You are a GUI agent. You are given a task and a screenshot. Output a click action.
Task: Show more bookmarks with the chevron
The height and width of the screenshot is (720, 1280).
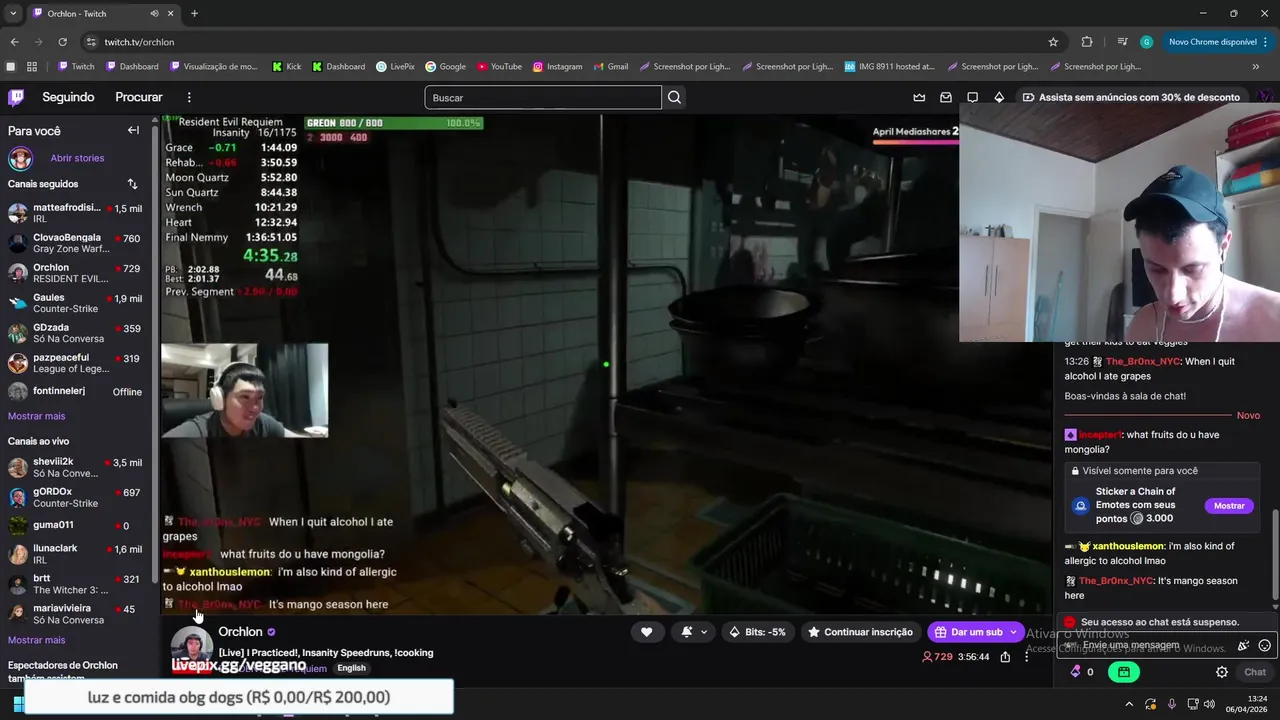1256,67
